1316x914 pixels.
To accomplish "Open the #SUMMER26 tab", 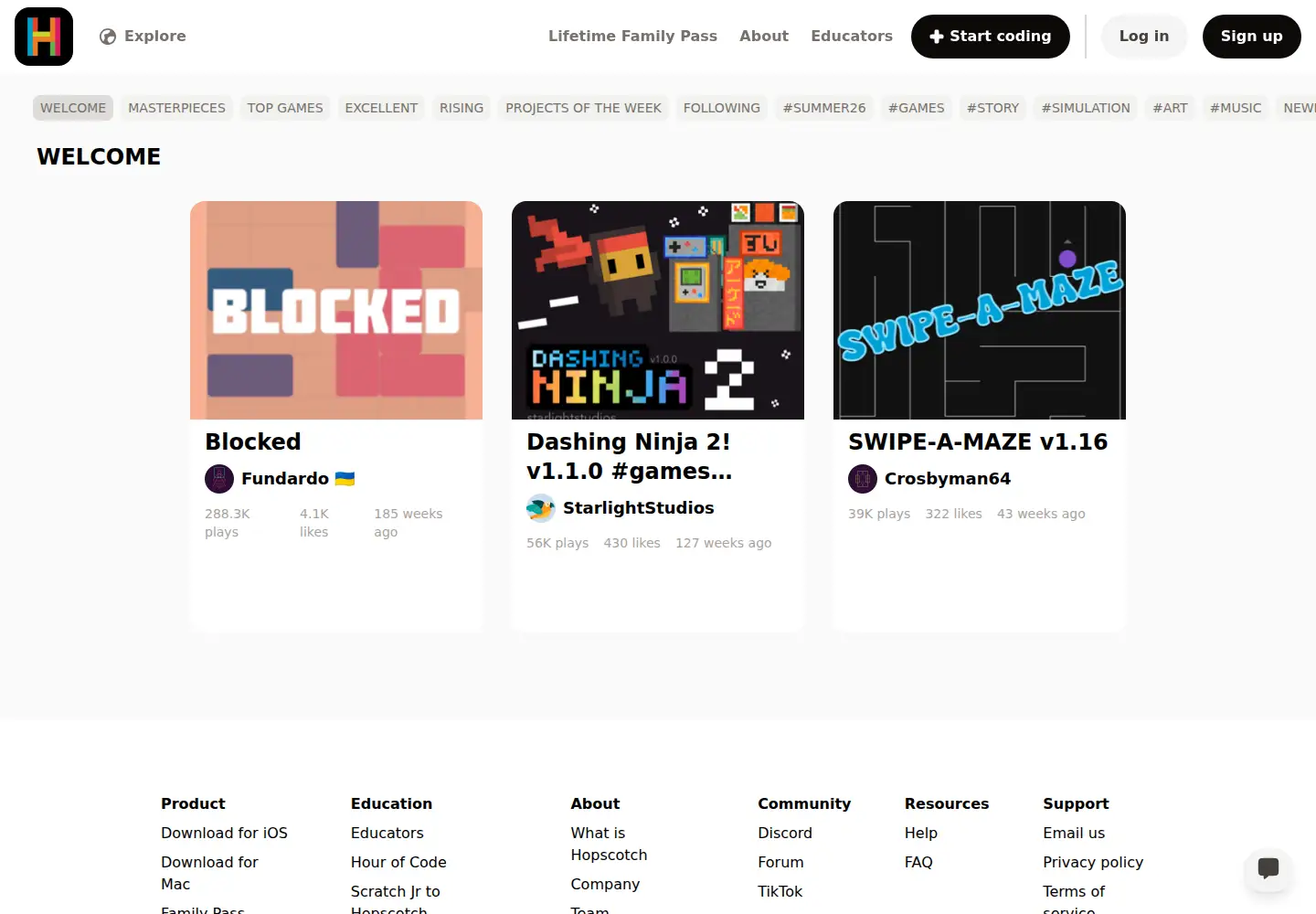I will pyautogui.click(x=824, y=108).
